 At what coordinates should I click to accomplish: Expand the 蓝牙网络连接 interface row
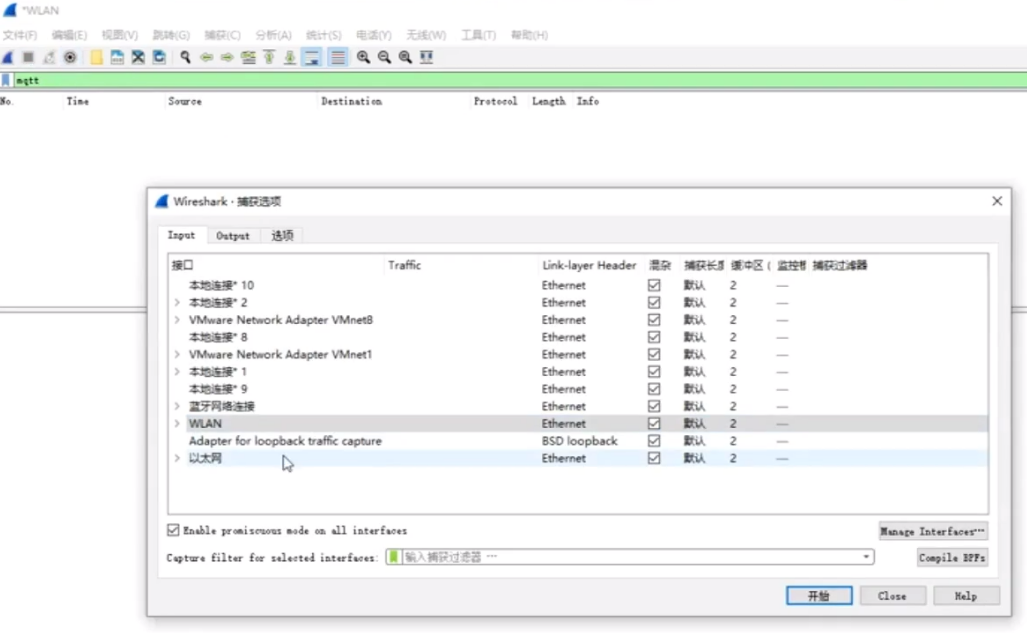(x=177, y=406)
